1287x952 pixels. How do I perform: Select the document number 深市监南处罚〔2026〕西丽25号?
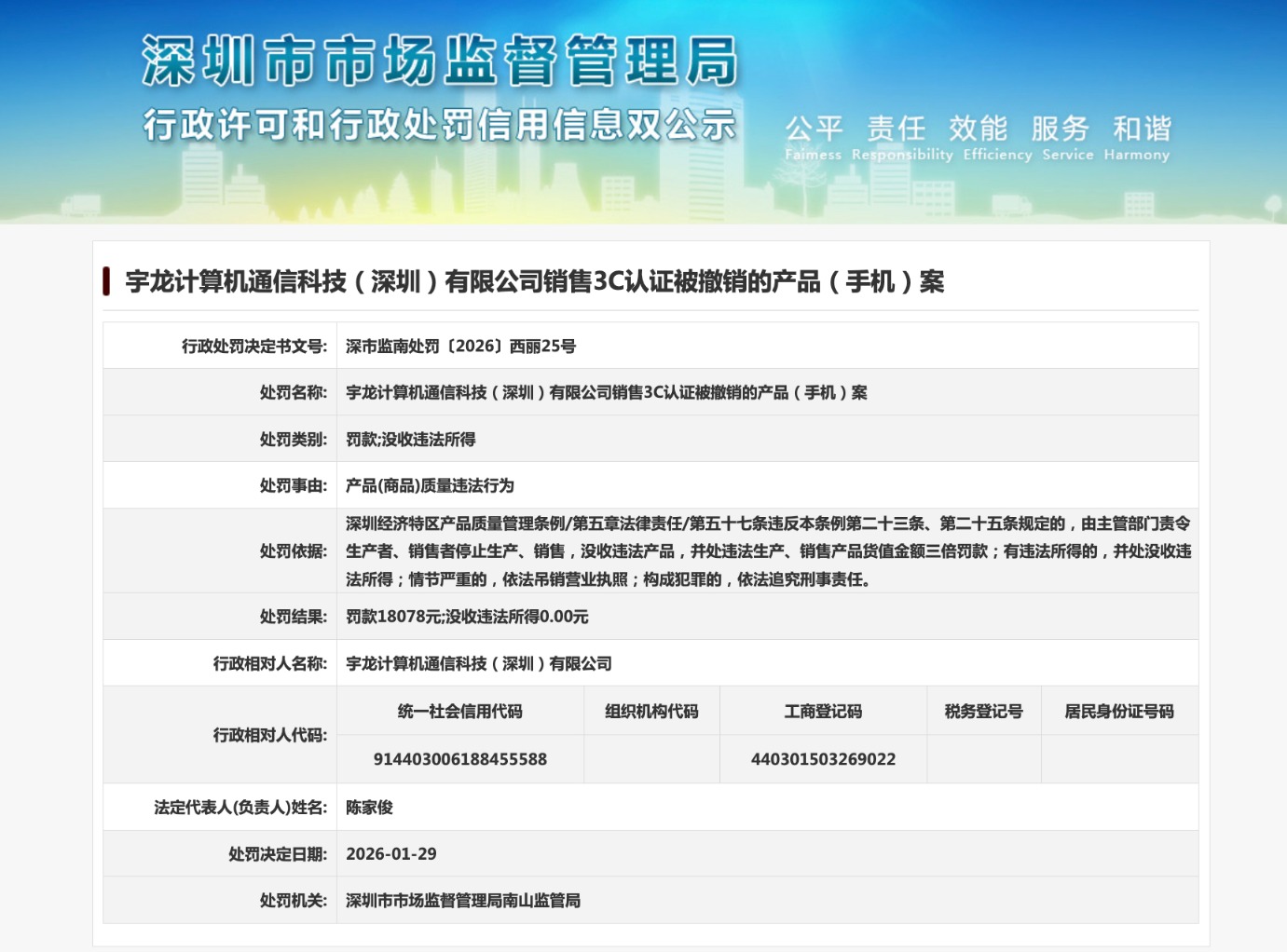460,347
